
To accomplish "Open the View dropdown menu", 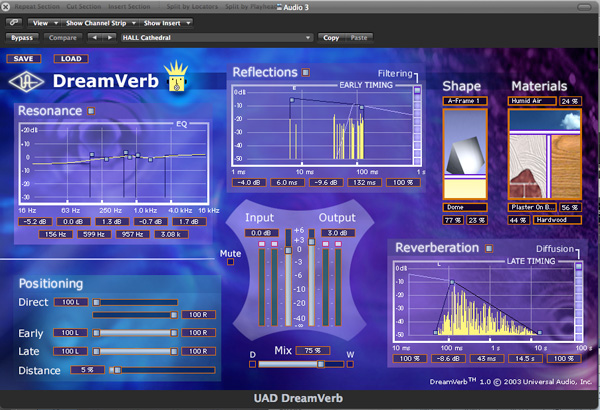I will [44, 23].
